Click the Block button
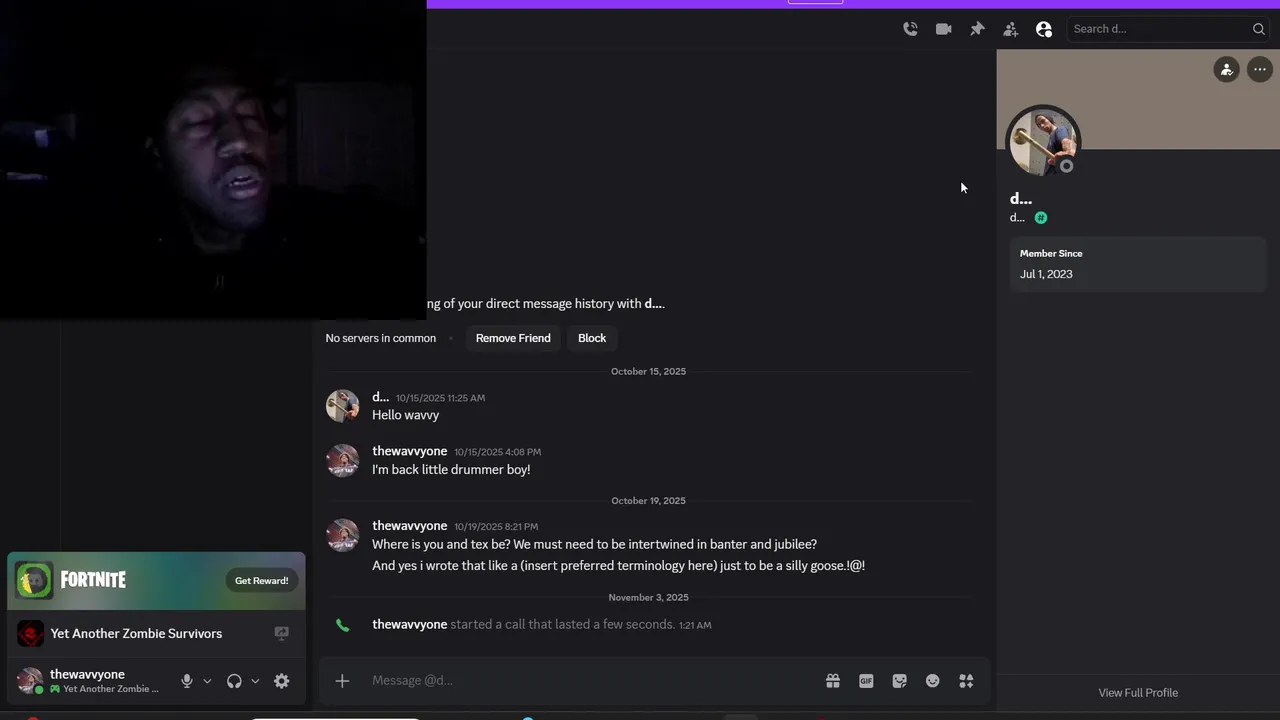Image resolution: width=1280 pixels, height=720 pixels. pyautogui.click(x=592, y=338)
